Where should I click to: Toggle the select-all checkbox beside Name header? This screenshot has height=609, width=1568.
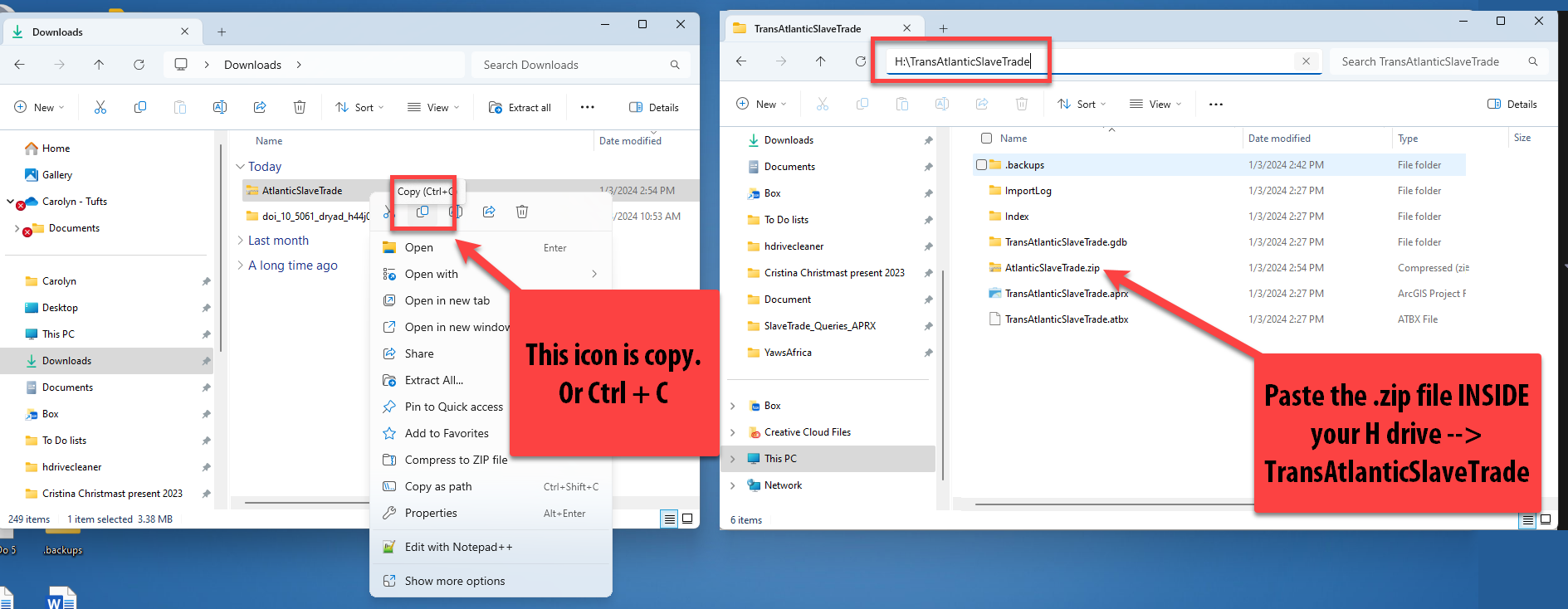coord(986,139)
